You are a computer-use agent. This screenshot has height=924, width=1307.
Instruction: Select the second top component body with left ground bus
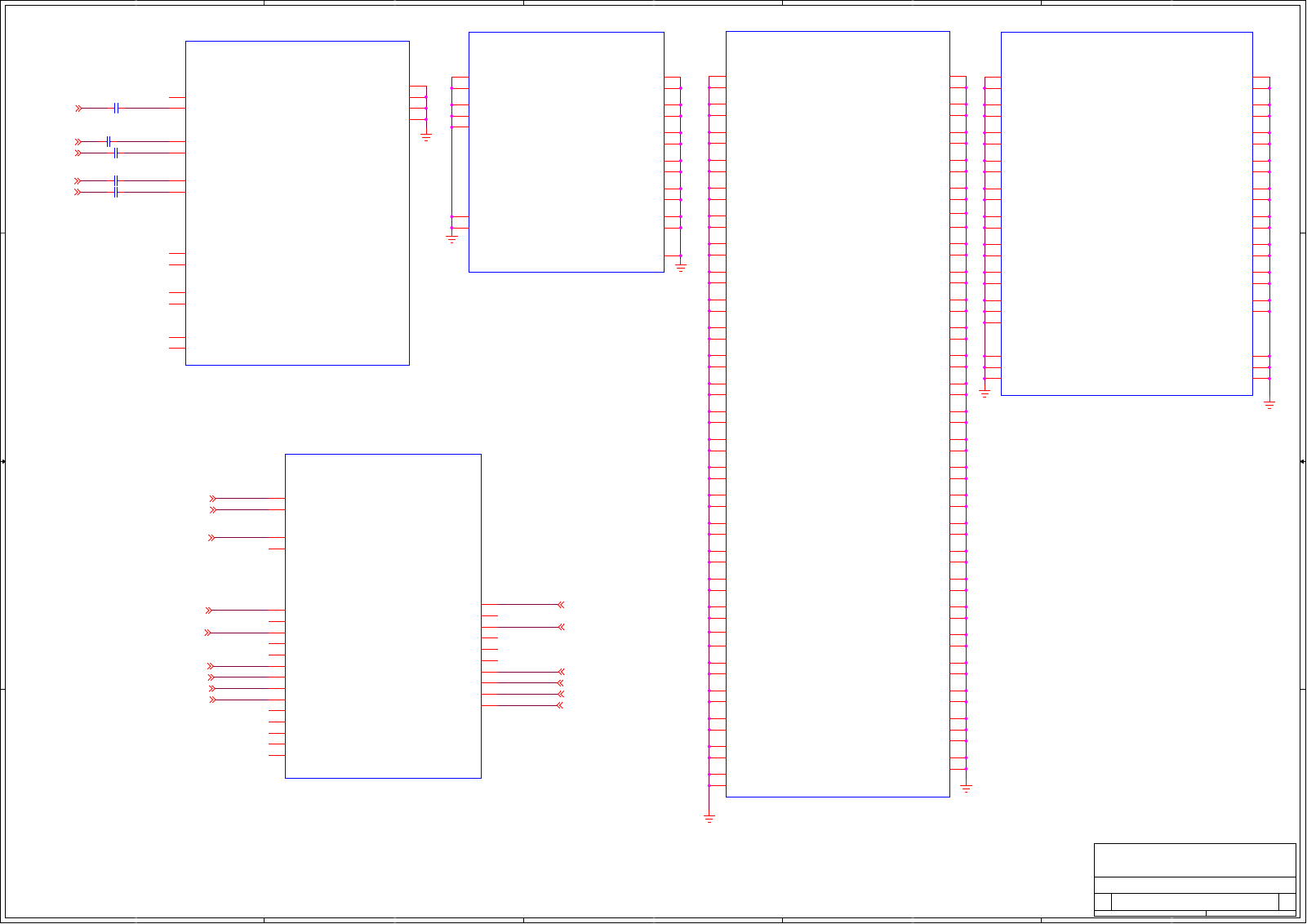coord(567,152)
